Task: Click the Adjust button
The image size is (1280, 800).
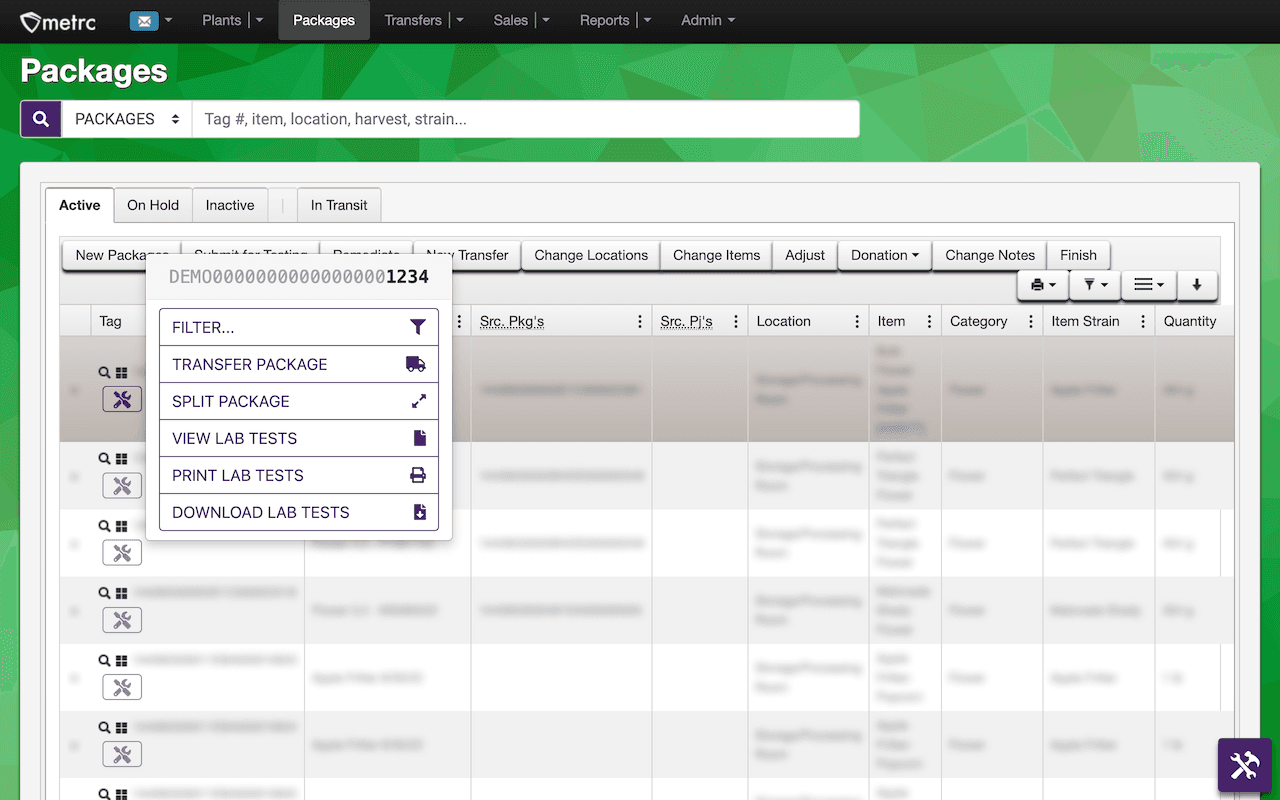Action: (805, 255)
